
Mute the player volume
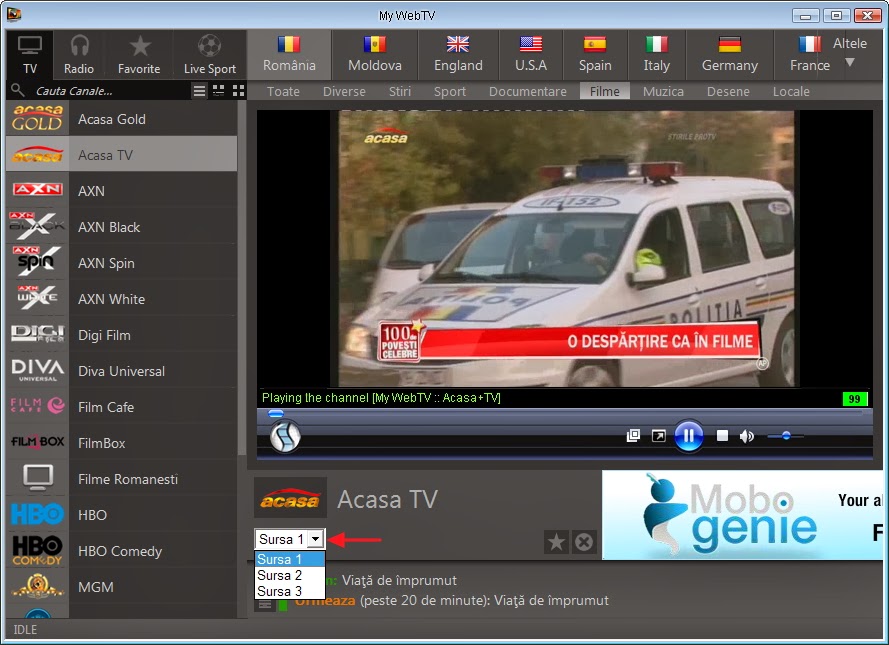[747, 436]
